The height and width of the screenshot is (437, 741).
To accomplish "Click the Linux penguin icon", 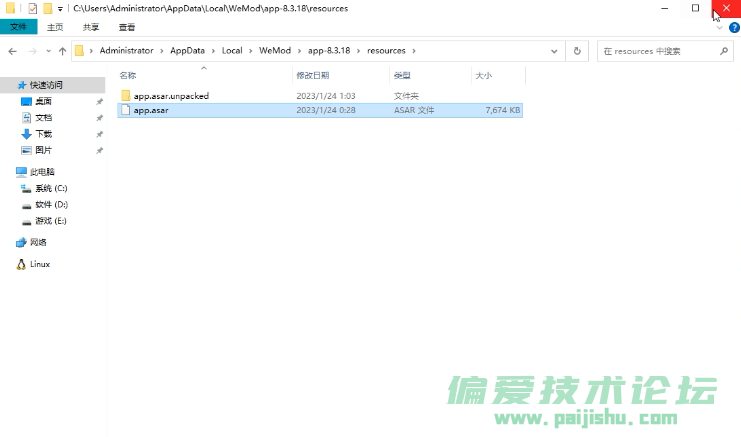I will click(21, 264).
